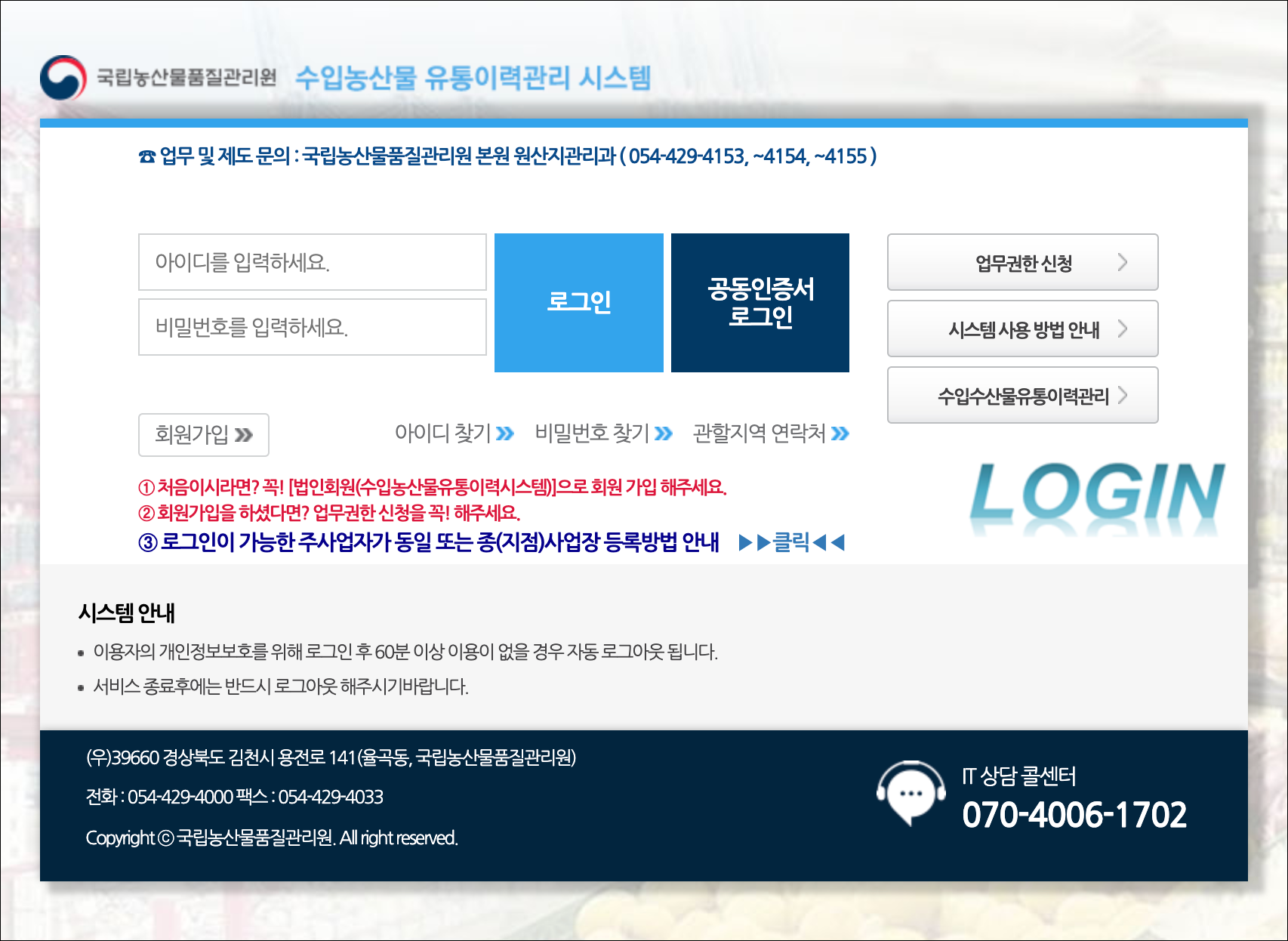Viewport: 1288px width, 941px height.
Task: Open the 업무권한 신청 button
Action: [1023, 262]
